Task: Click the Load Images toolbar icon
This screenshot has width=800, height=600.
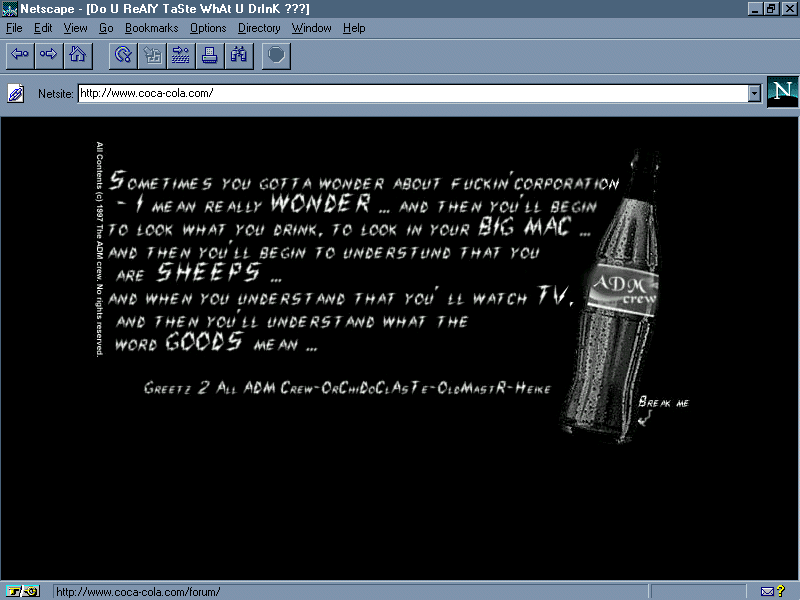Action: click(152, 54)
